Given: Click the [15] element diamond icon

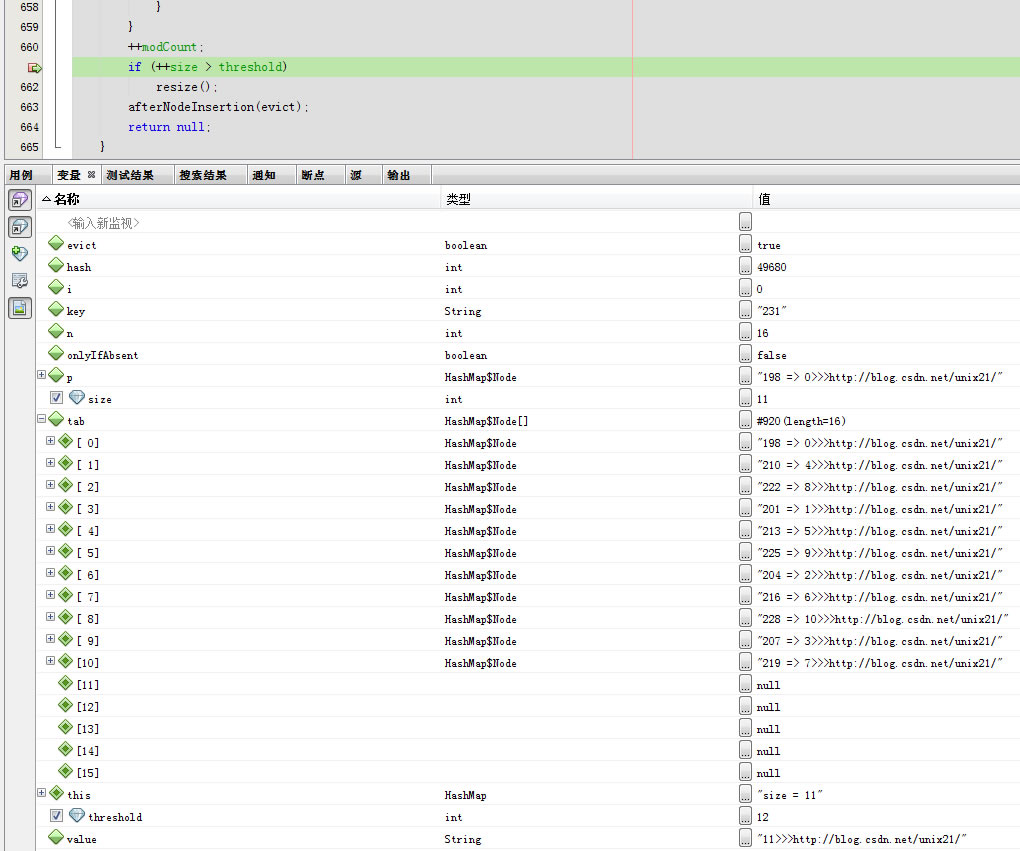Looking at the screenshot, I should click(65, 772).
